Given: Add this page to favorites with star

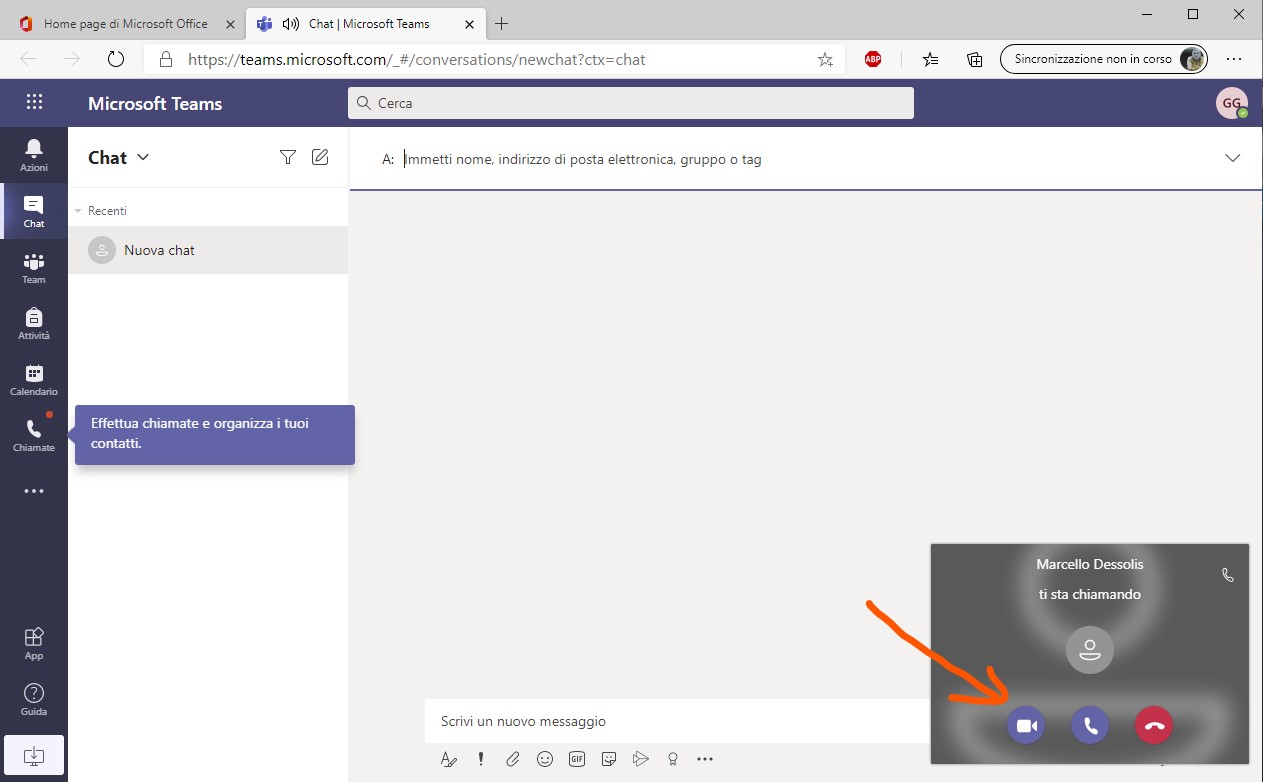Looking at the screenshot, I should 825,59.
